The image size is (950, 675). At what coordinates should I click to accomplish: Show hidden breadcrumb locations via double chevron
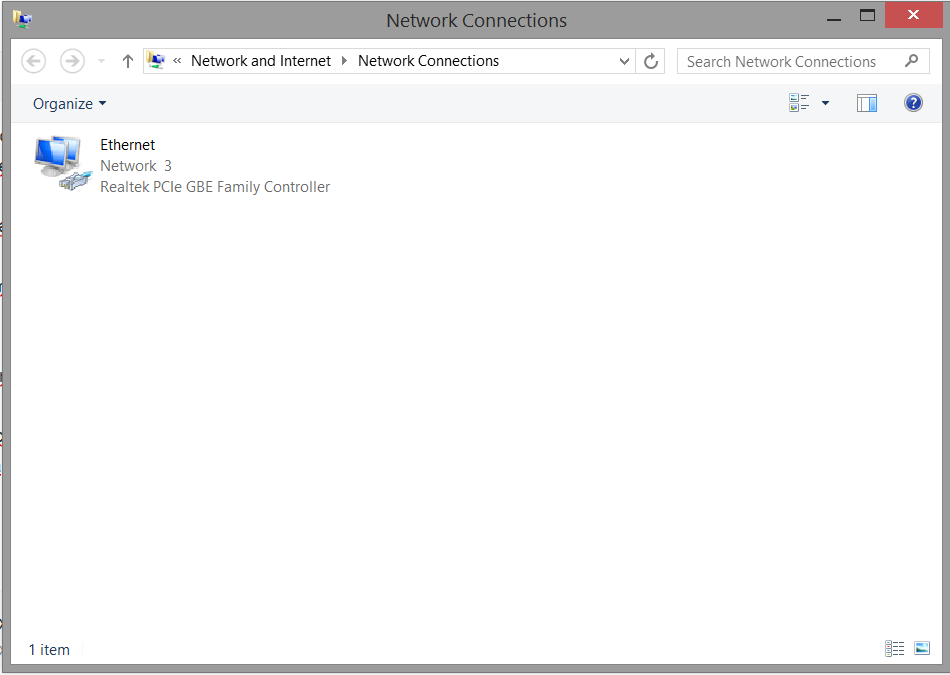[177, 61]
